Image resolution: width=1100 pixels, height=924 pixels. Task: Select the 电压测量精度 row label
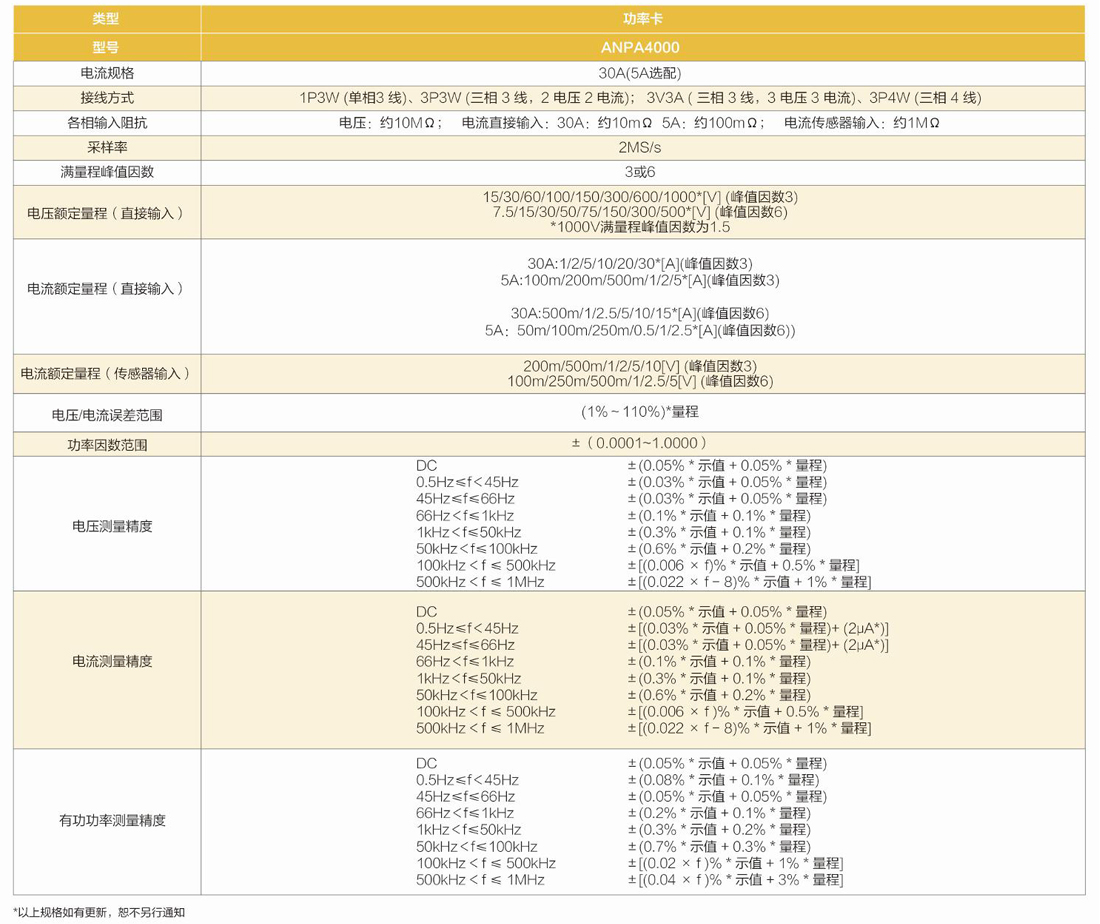[106, 525]
